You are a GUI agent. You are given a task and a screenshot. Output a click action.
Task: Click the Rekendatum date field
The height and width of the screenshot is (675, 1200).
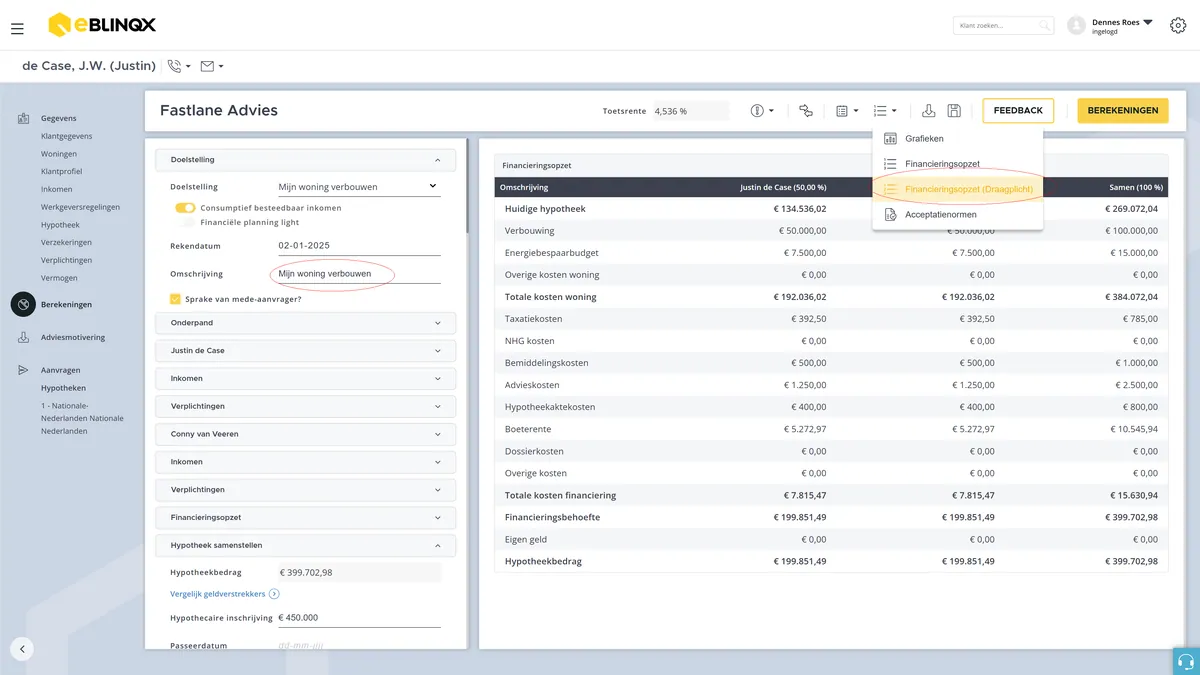point(359,246)
